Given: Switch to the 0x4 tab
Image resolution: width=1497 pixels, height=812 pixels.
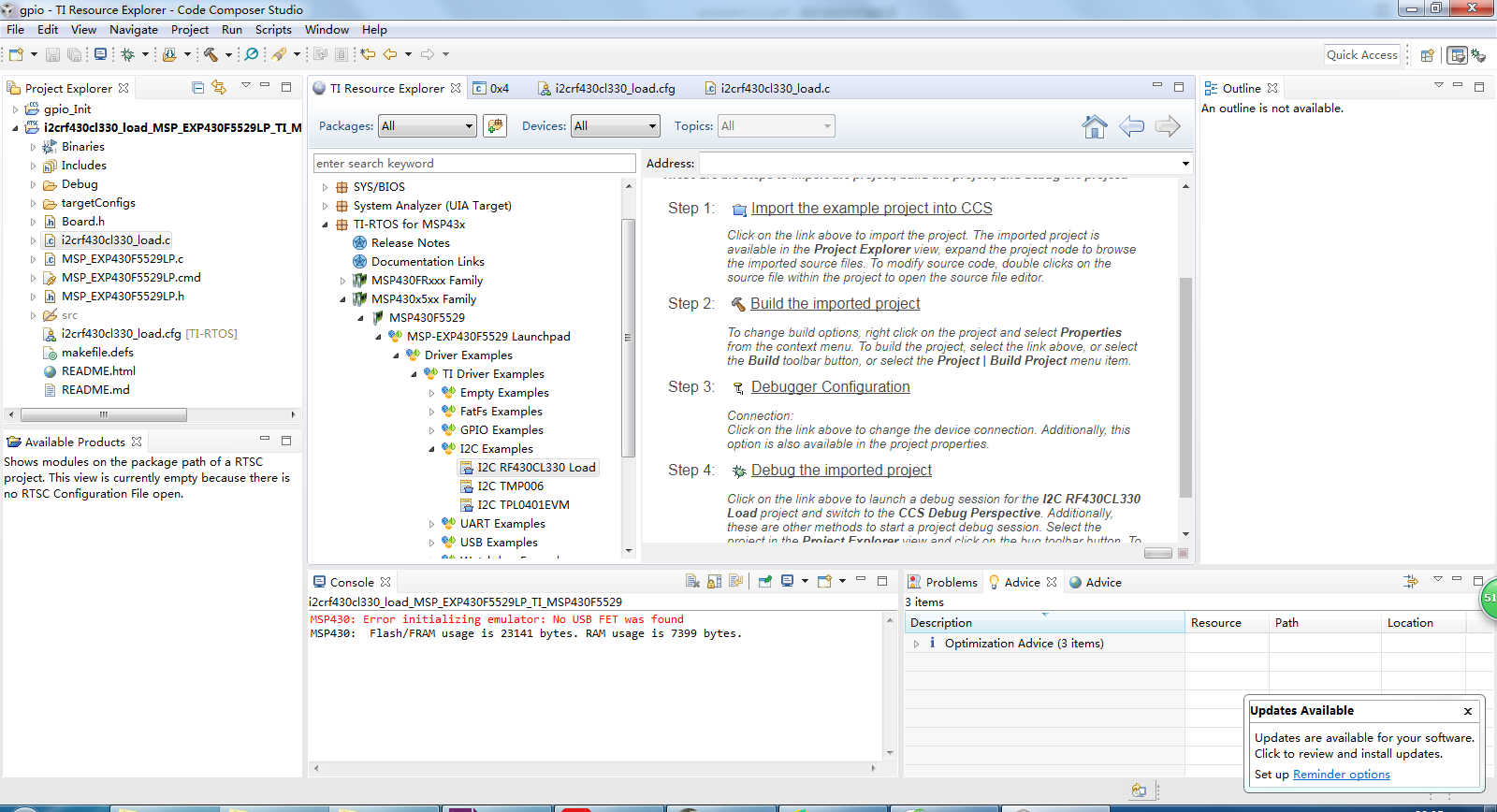Looking at the screenshot, I should click(x=492, y=88).
